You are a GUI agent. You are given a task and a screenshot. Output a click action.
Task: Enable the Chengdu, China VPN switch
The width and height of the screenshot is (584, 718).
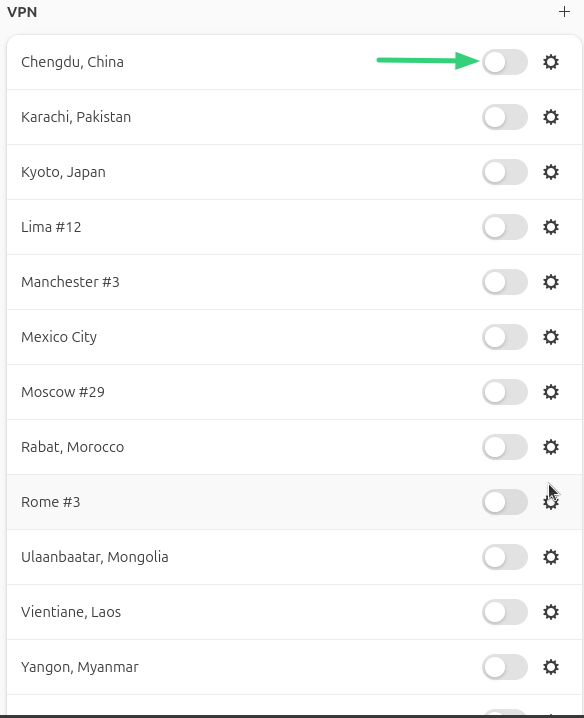505,62
